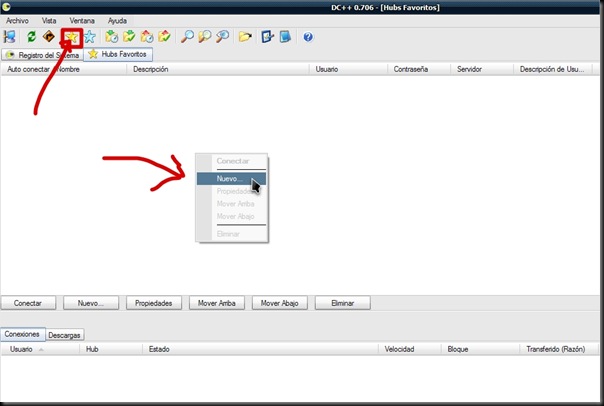Open the Vista menu
604x406 pixels.
49,21
